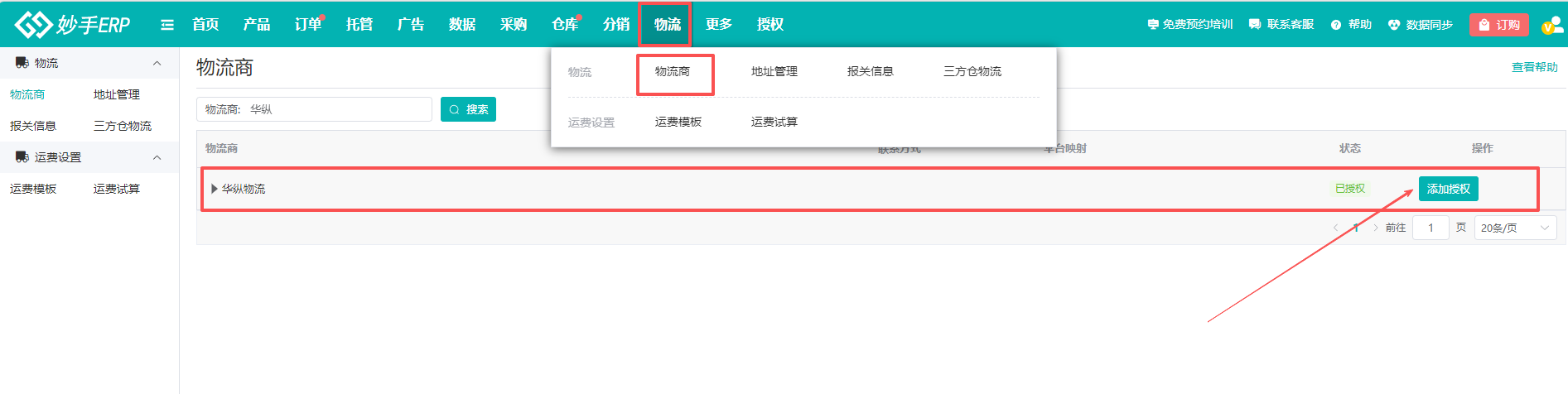Click the 华纵物流 row name

tap(244, 189)
